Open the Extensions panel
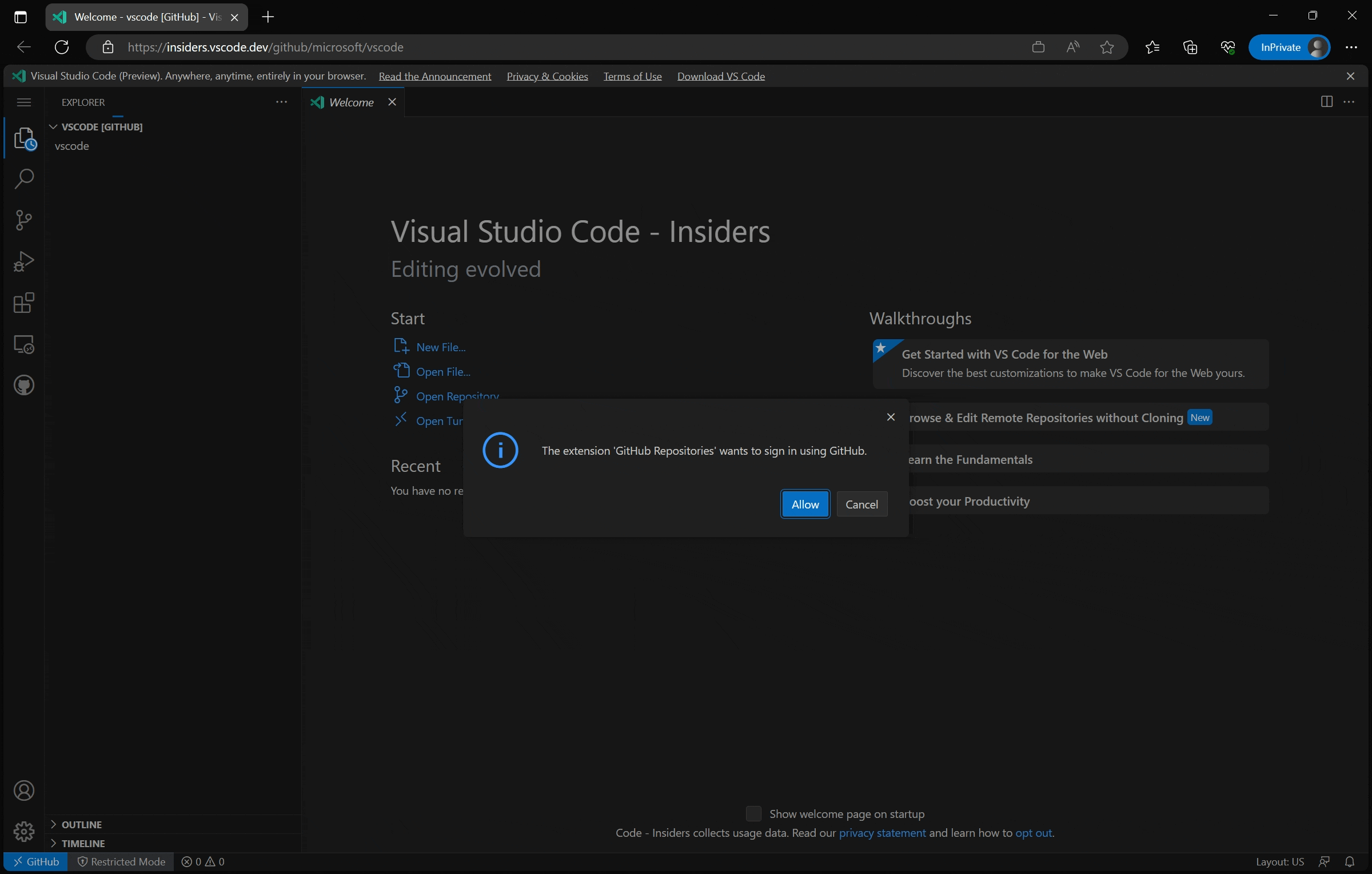The width and height of the screenshot is (1372, 874). 25,302
